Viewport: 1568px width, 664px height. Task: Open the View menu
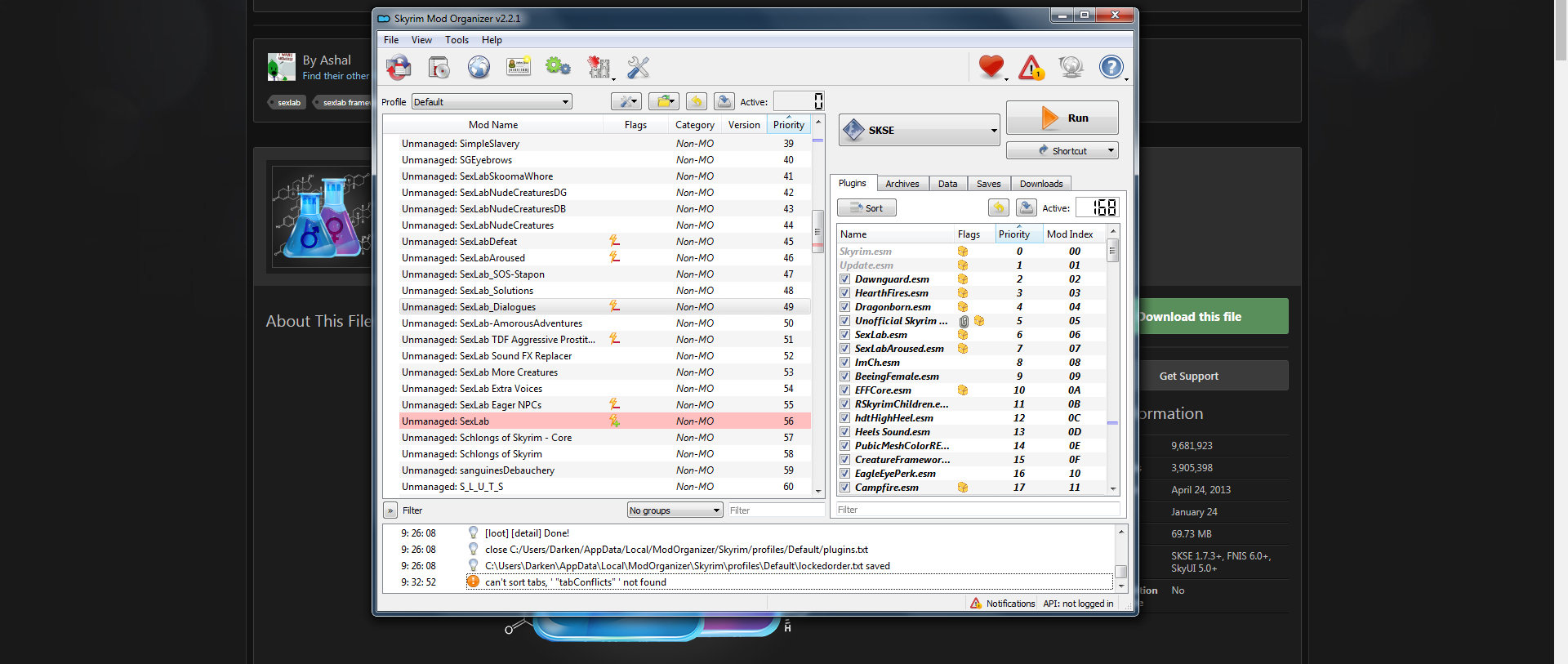pos(421,40)
